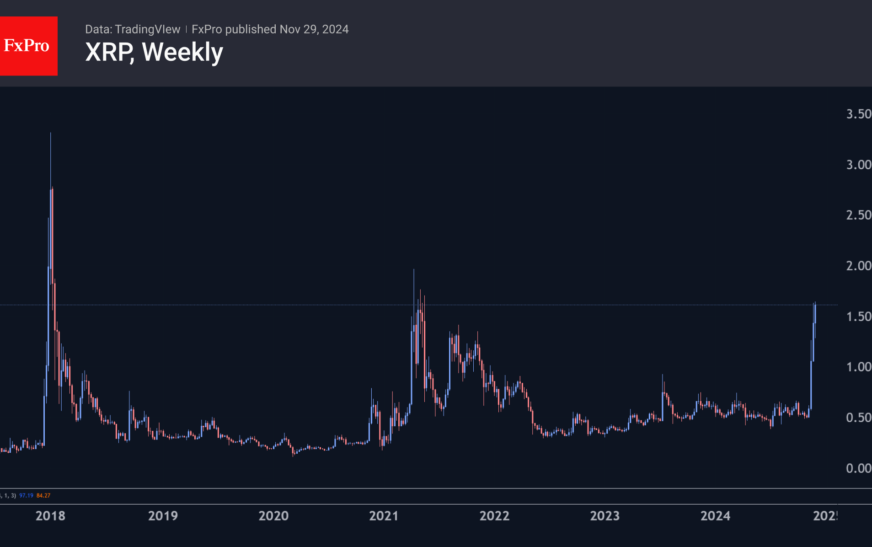The image size is (872, 547).
Task: Click the 2023 label on time axis
Action: (x=605, y=516)
